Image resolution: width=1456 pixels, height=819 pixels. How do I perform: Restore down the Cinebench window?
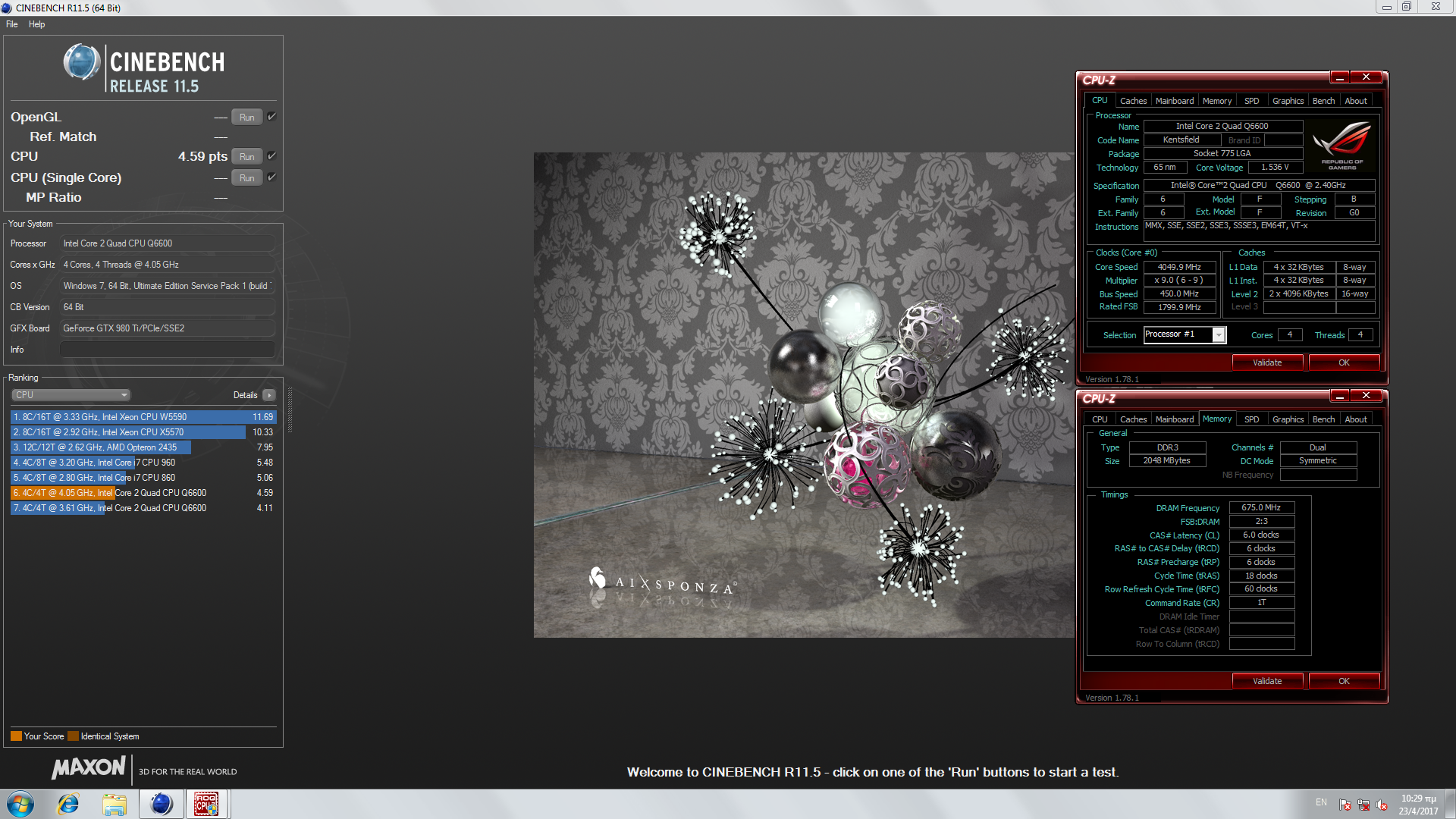[1407, 7]
